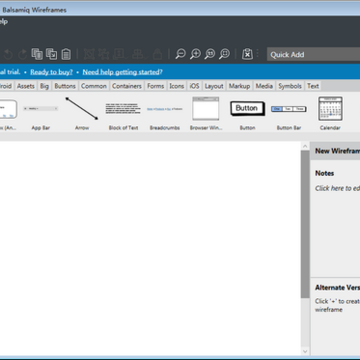360x360 pixels.
Task: Open the Forms library tab
Action: (155, 86)
